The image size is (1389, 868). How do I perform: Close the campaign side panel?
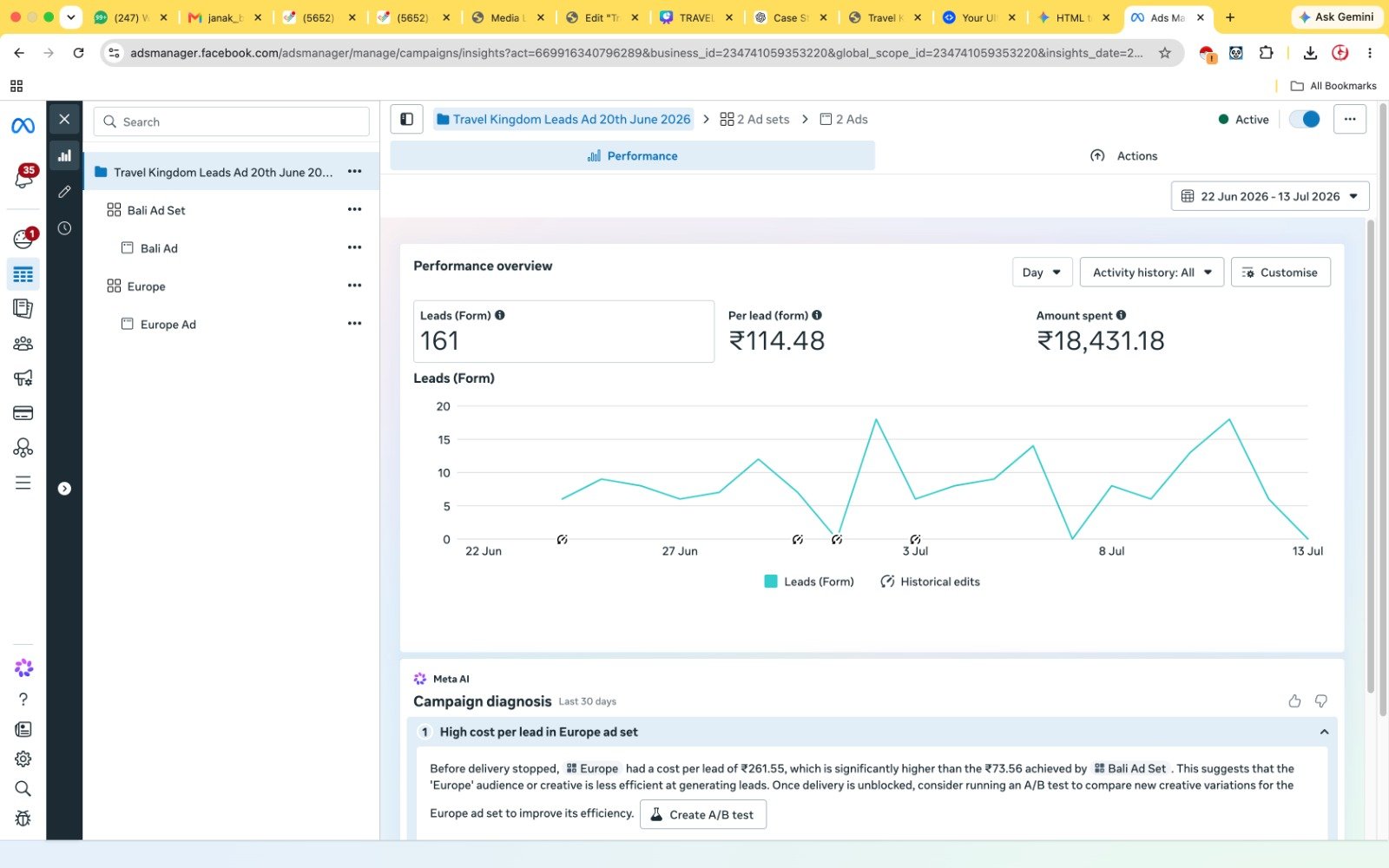point(64,120)
